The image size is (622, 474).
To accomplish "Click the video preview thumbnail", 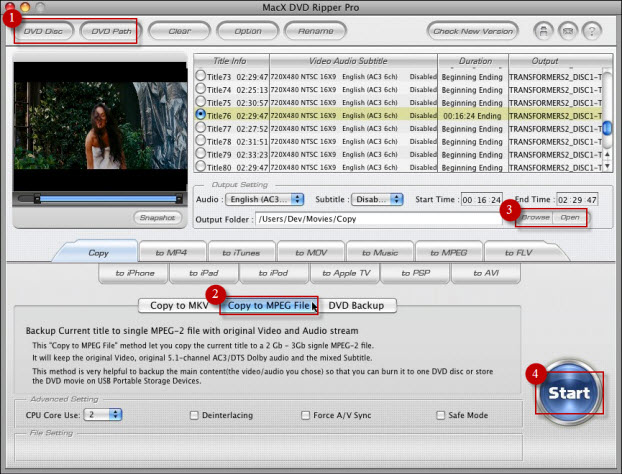I will click(100, 126).
